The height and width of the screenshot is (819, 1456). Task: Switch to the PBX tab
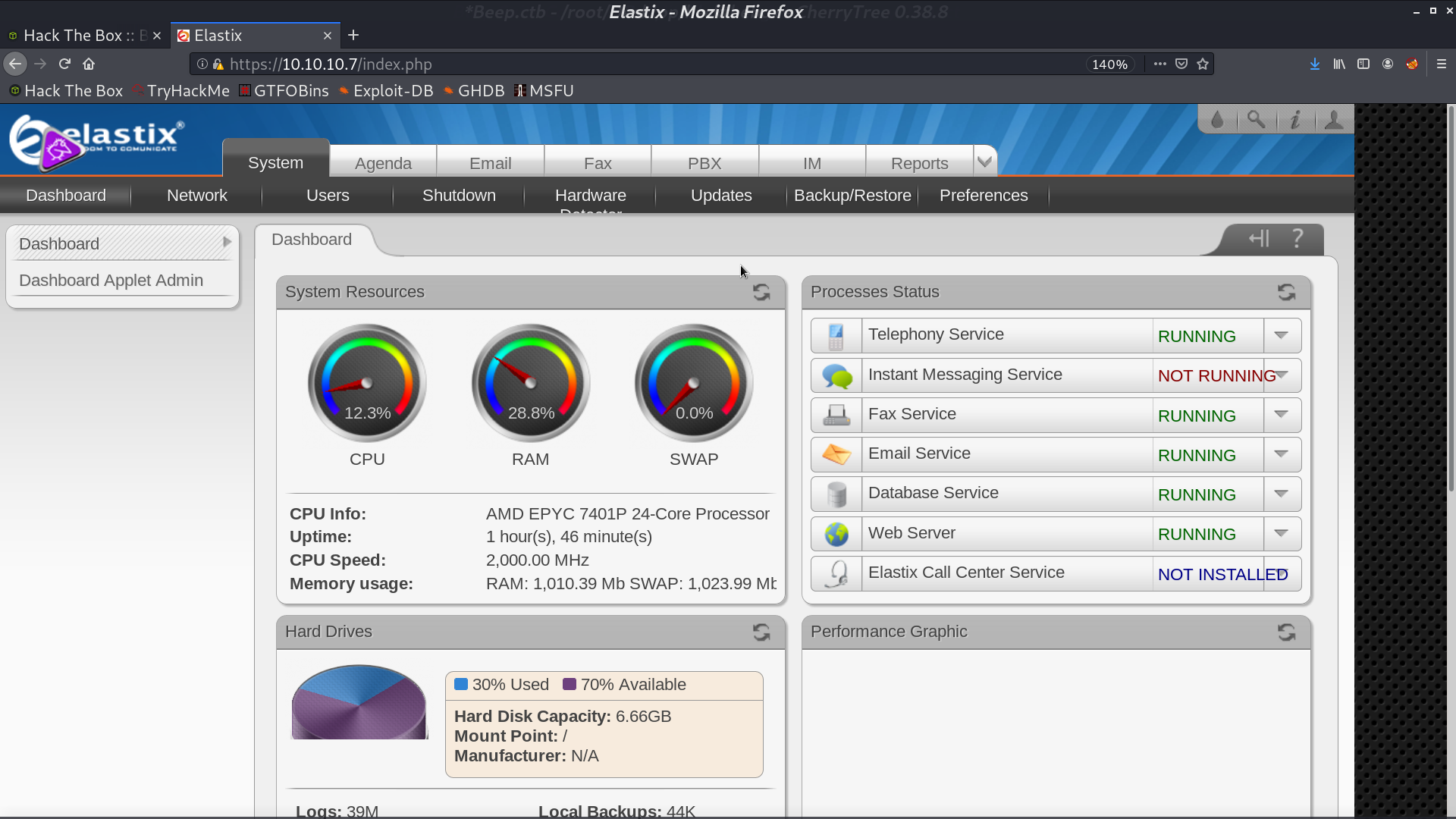point(704,163)
